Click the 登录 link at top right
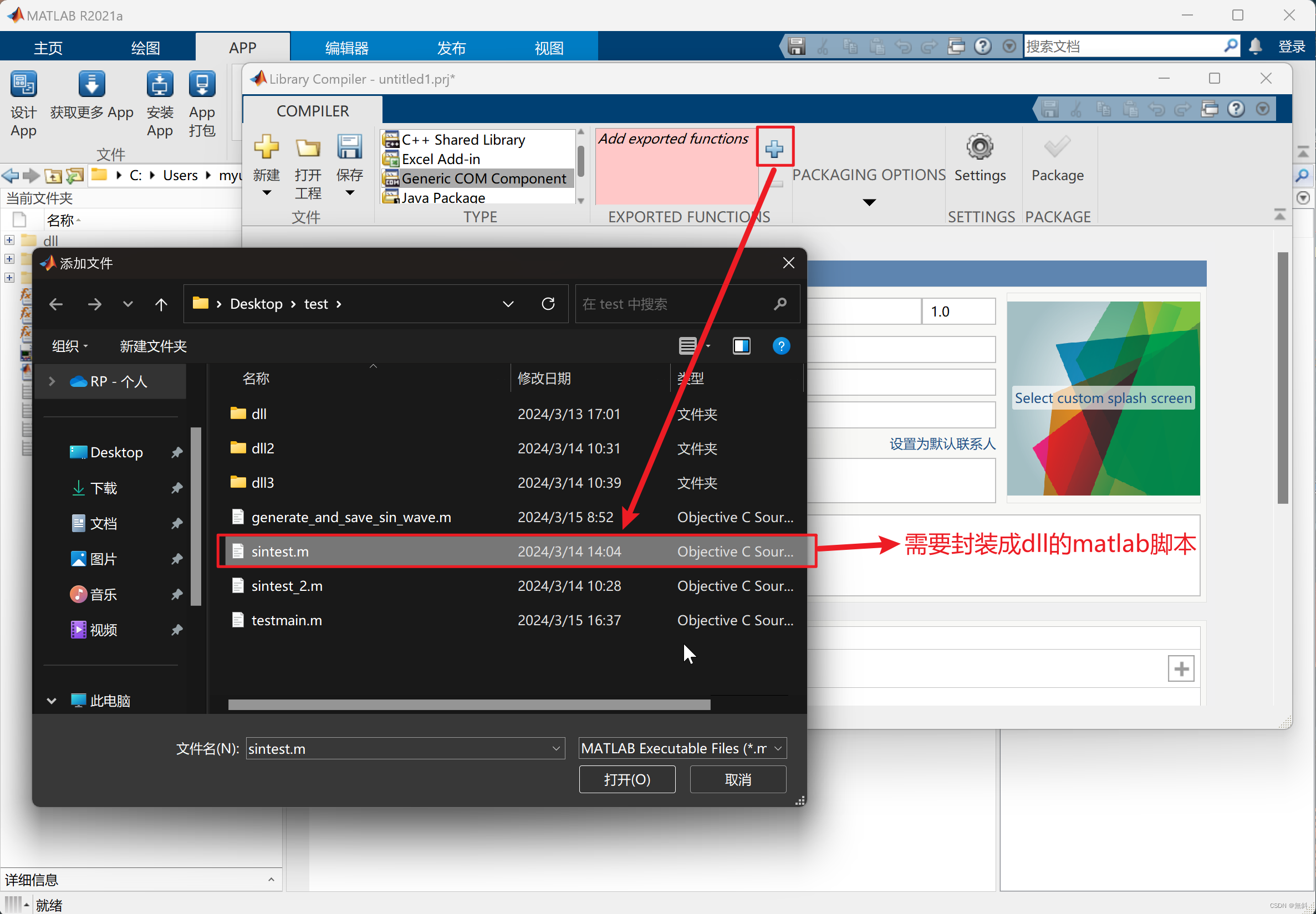 pos(1292,46)
